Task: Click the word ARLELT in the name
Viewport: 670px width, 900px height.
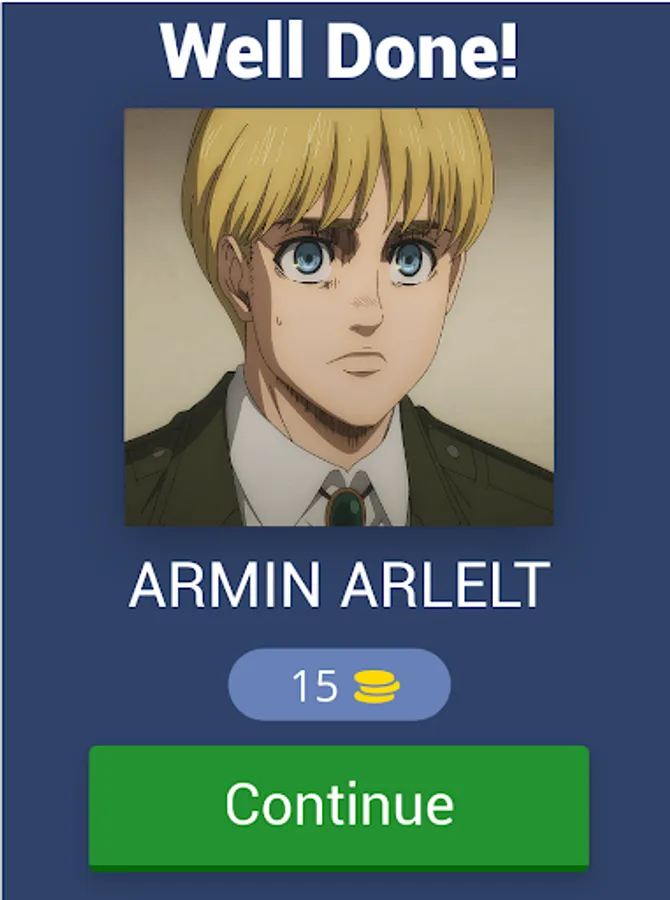Action: [x=446, y=585]
